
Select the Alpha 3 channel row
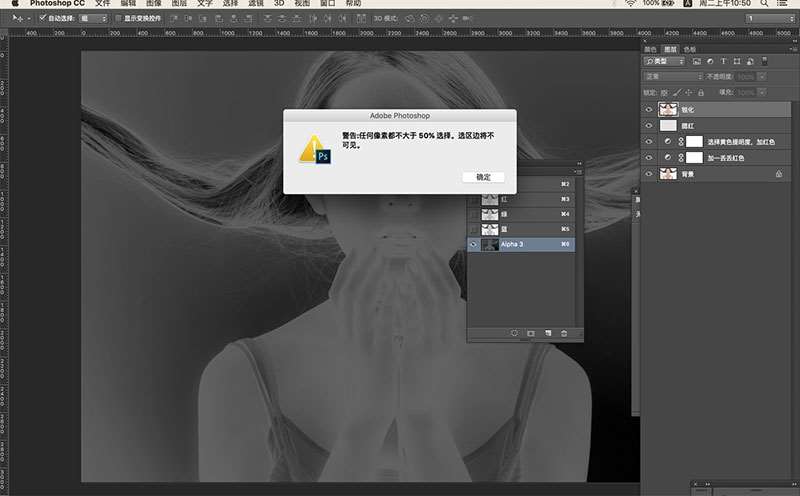521,244
